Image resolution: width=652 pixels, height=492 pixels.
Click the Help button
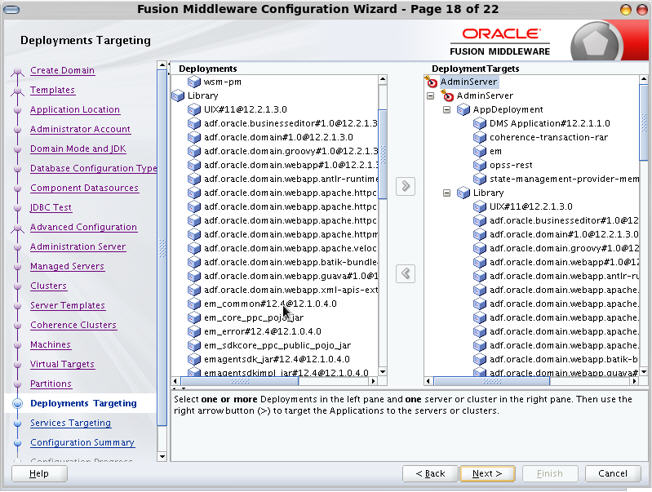pyautogui.click(x=39, y=474)
